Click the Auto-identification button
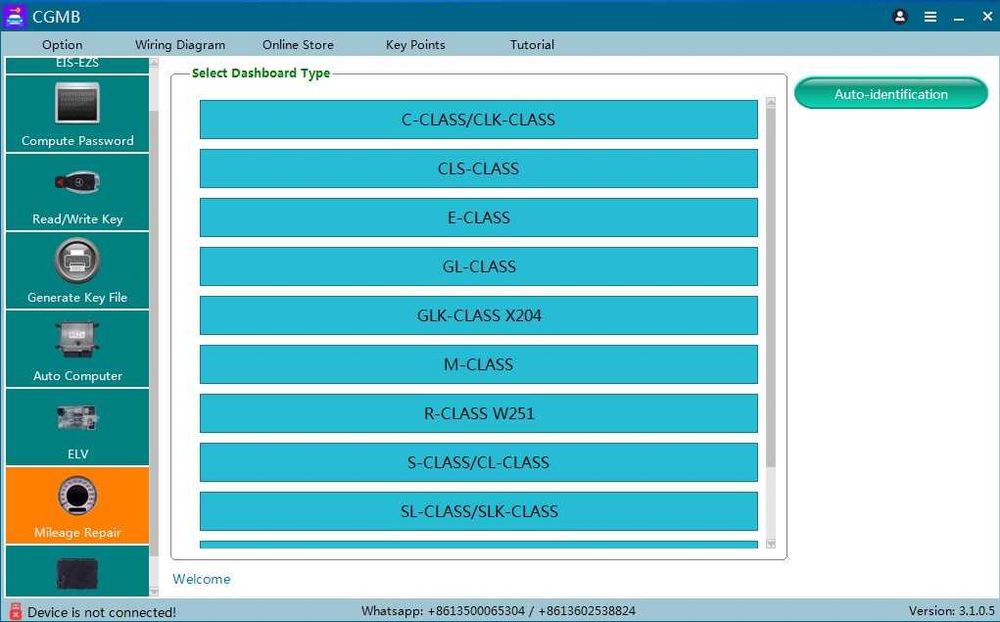The image size is (1000, 622). [891, 94]
